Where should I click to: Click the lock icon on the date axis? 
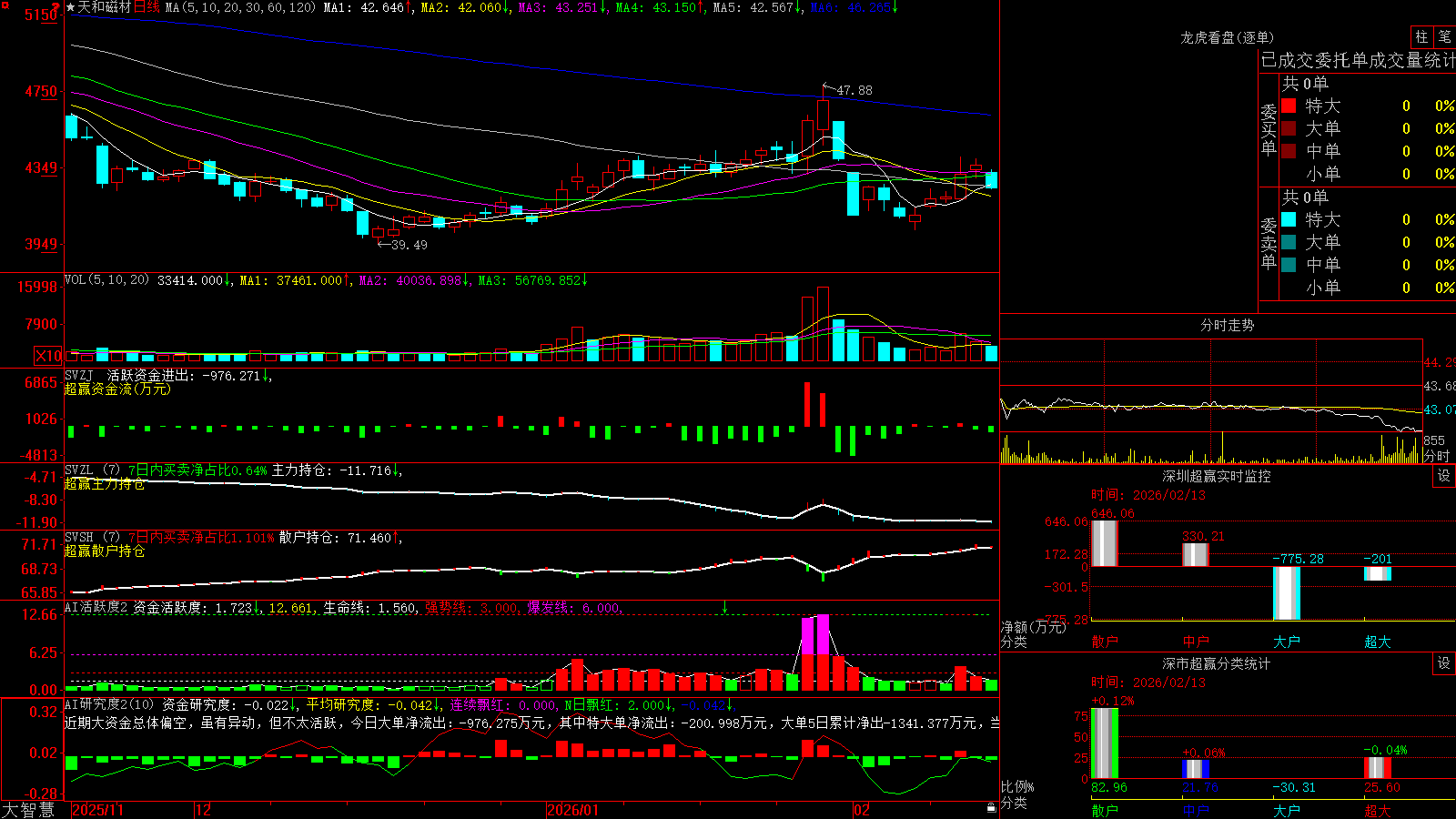tap(991, 807)
